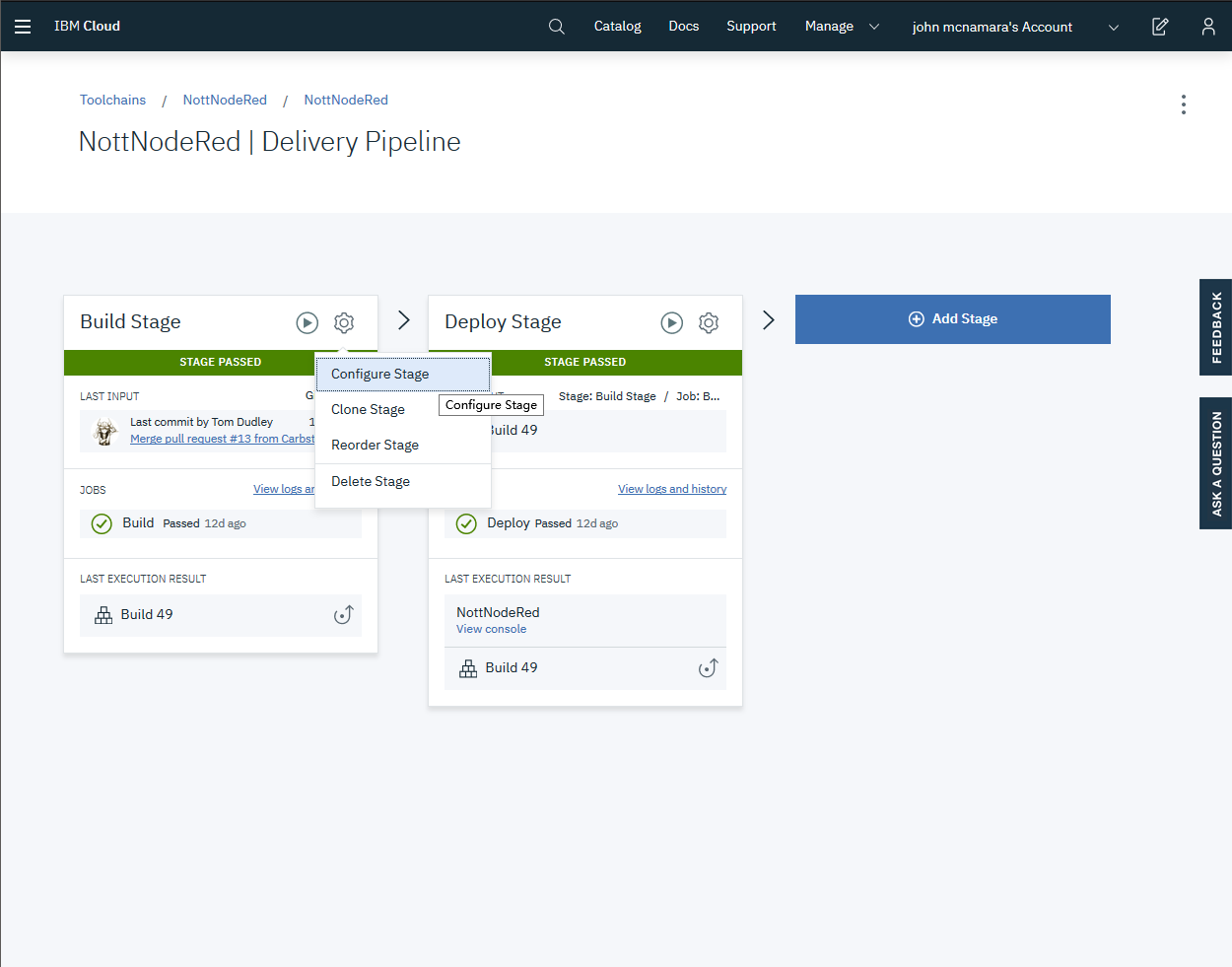The image size is (1232, 967).
Task: Run the Build Stage with the play icon
Action: [308, 322]
